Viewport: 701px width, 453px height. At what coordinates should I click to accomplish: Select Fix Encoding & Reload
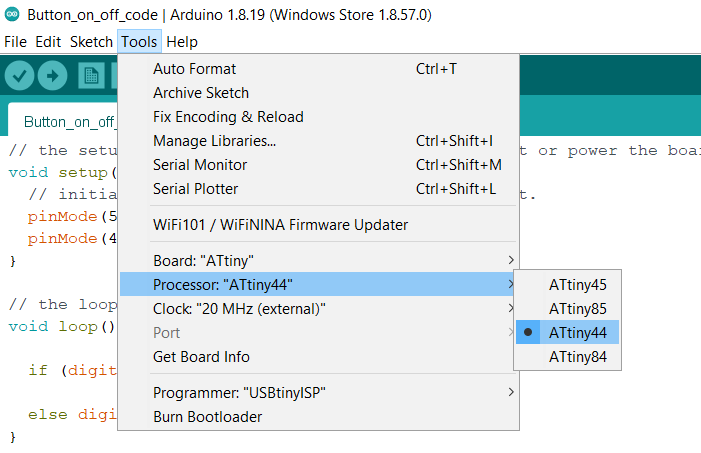[319, 117]
